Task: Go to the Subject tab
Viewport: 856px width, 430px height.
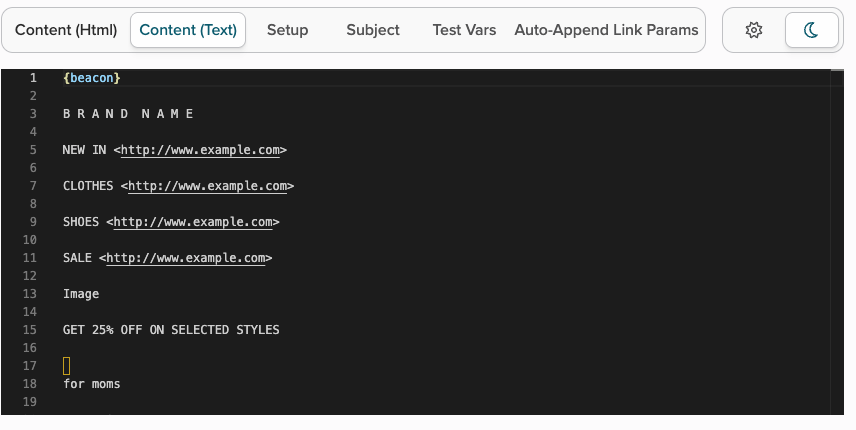Action: (x=373, y=30)
